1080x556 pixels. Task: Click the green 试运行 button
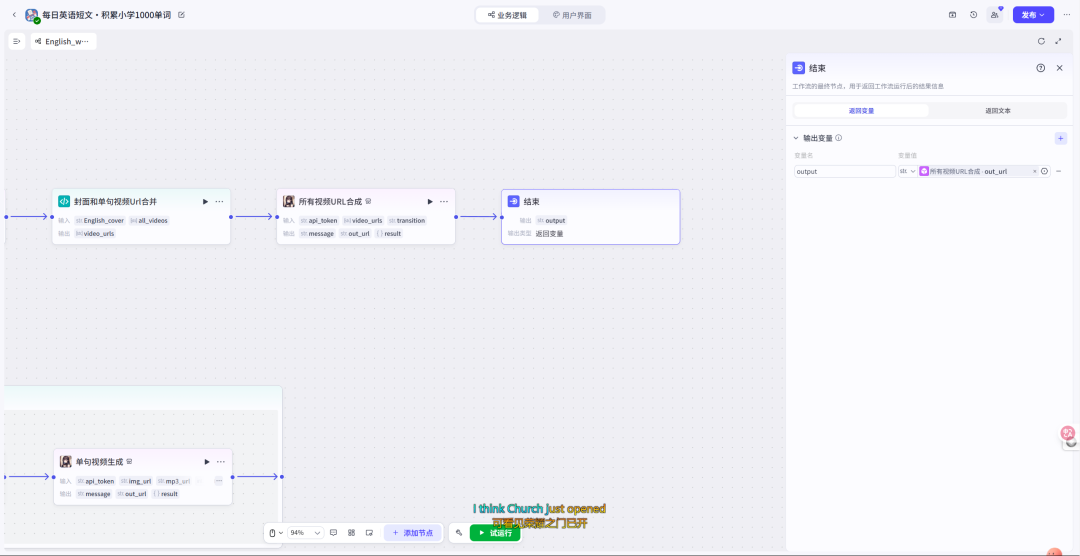point(495,533)
